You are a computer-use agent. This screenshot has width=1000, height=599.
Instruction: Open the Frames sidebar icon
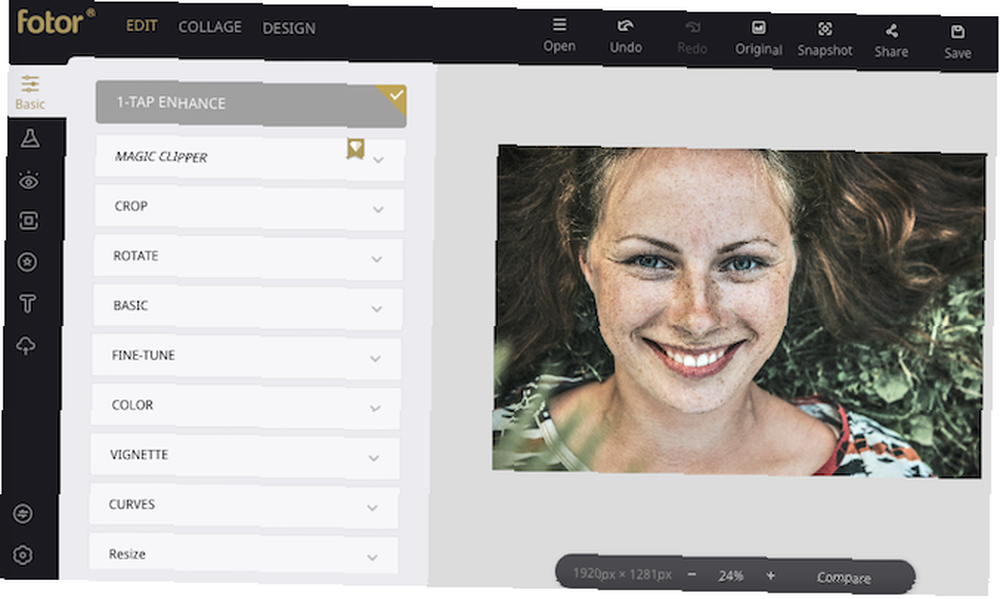(27, 221)
